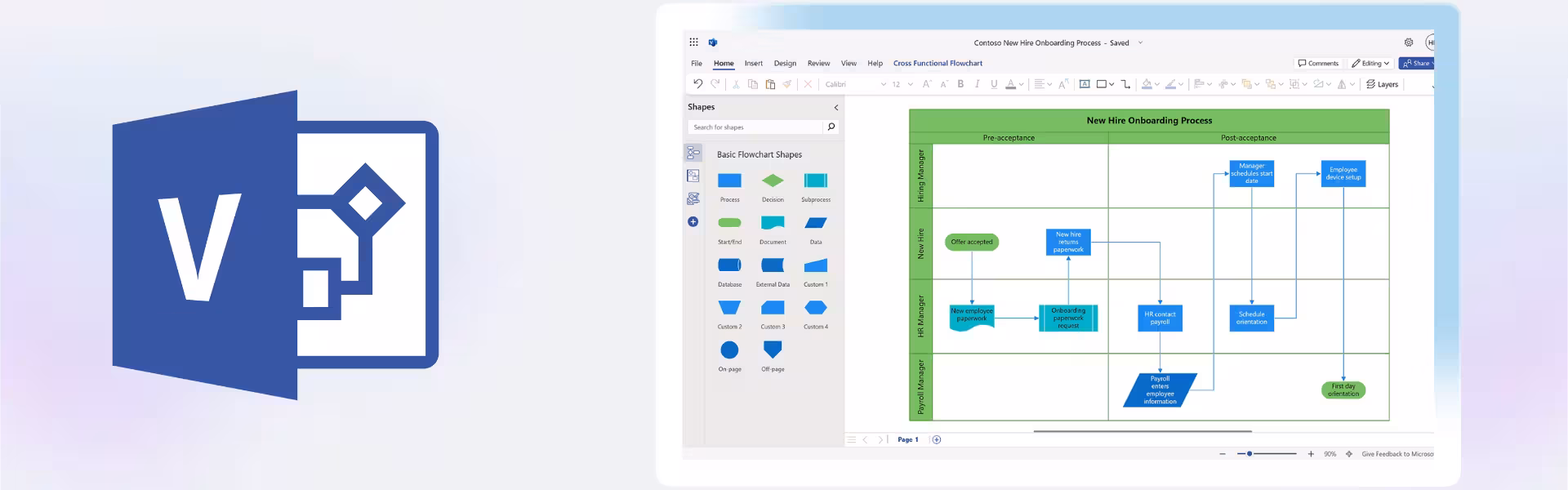Open the app launcher waffle grid
The image size is (1568, 490).
pos(693,42)
